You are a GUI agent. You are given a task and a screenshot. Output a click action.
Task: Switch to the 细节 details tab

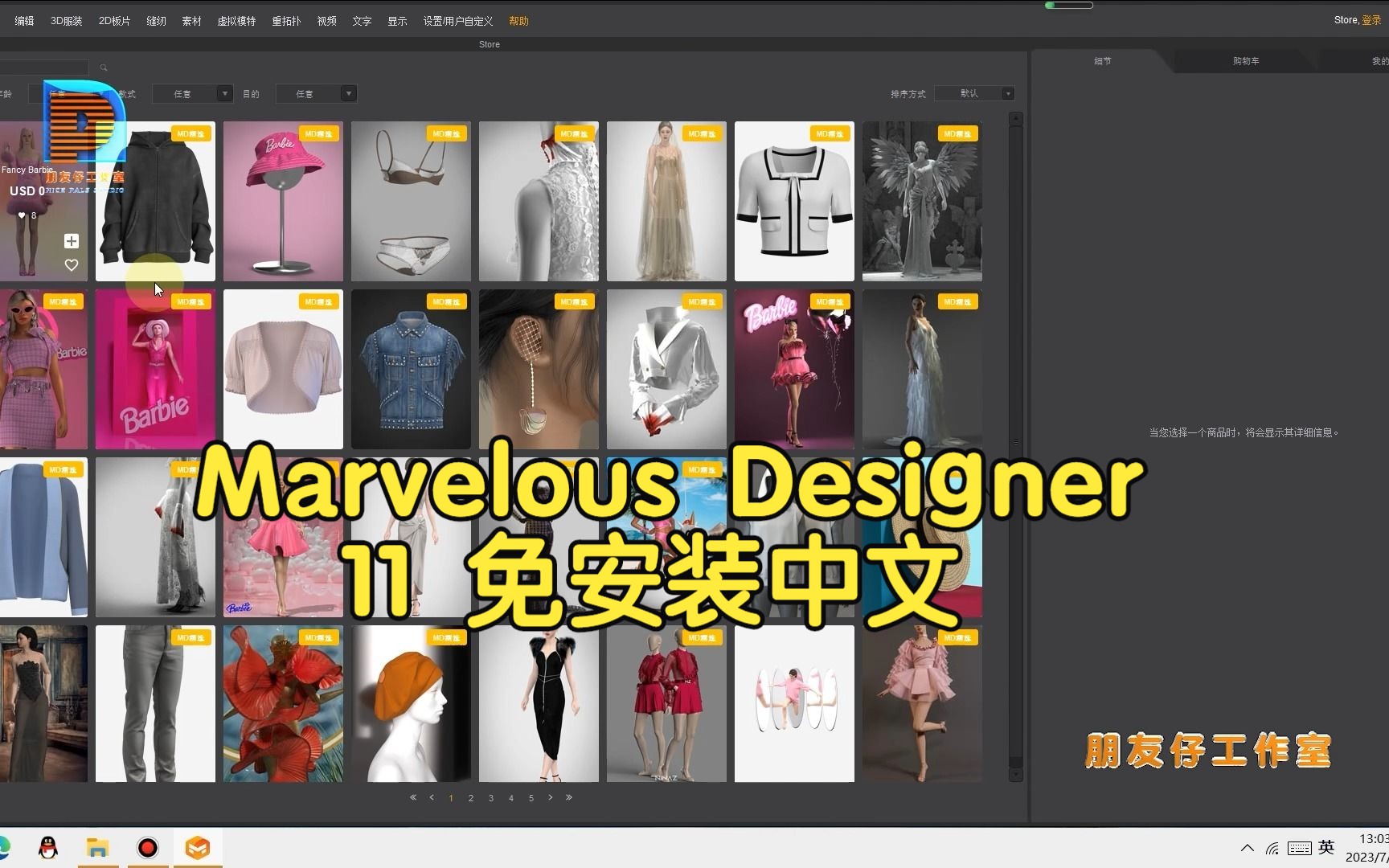click(1102, 61)
